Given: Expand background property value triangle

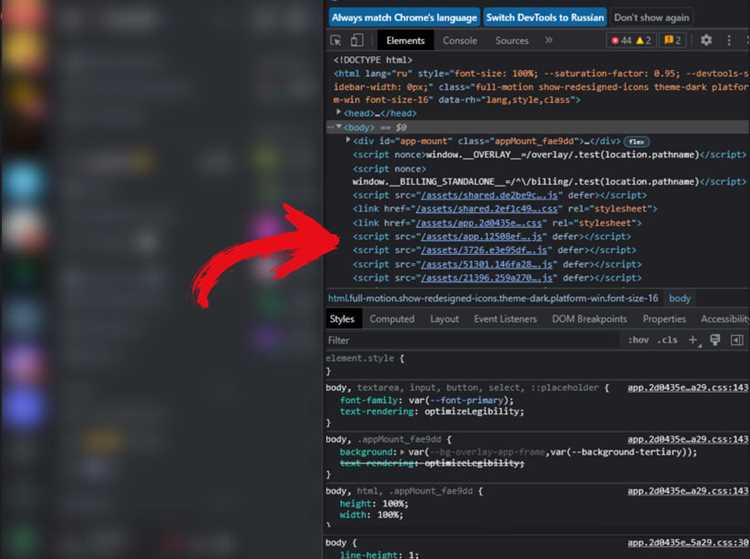Looking at the screenshot, I should click(x=402, y=452).
